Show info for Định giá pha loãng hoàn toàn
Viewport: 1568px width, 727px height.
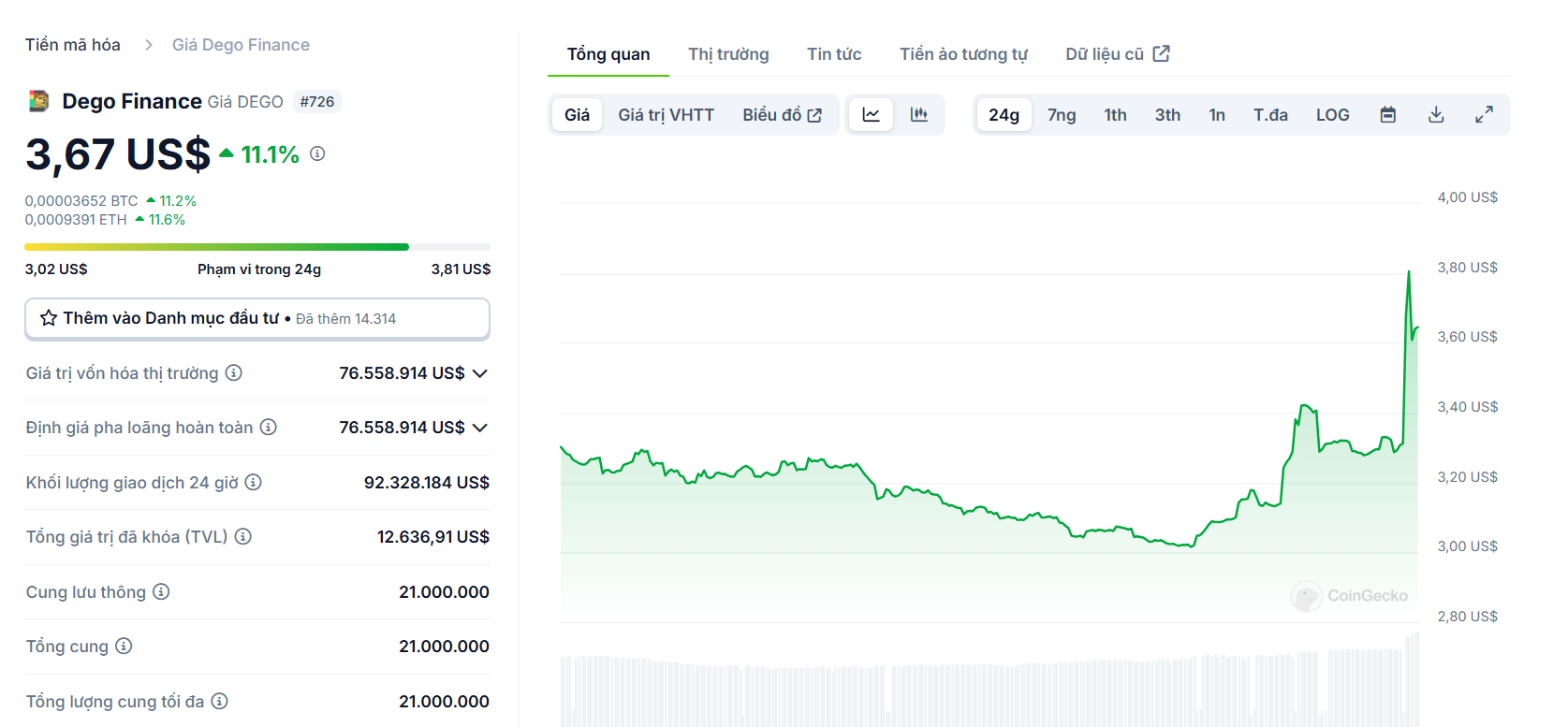coord(269,428)
